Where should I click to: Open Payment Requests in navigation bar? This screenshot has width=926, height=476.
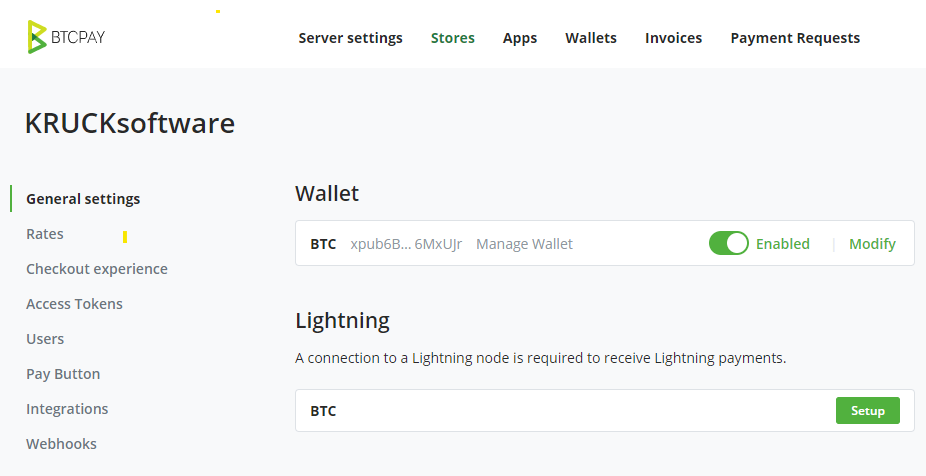pos(795,38)
